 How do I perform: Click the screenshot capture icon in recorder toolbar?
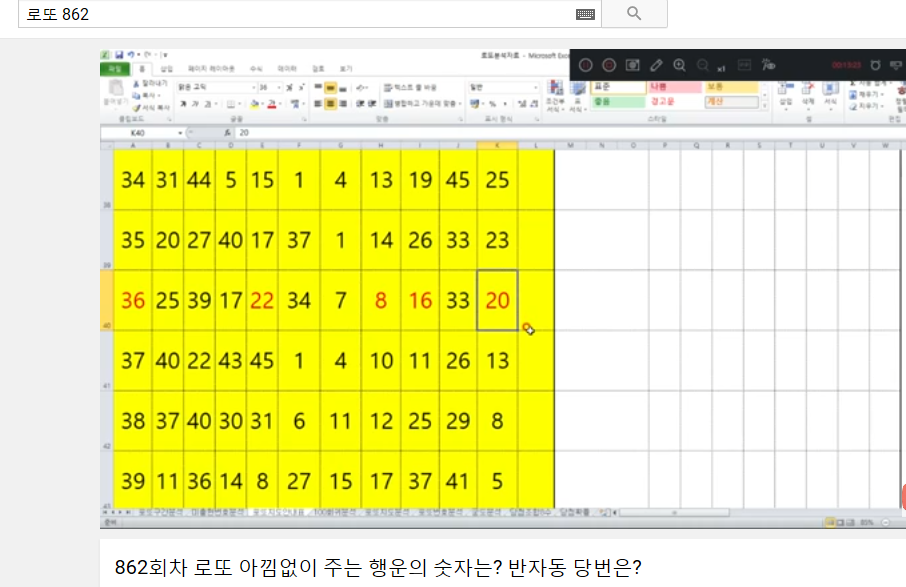[x=632, y=65]
